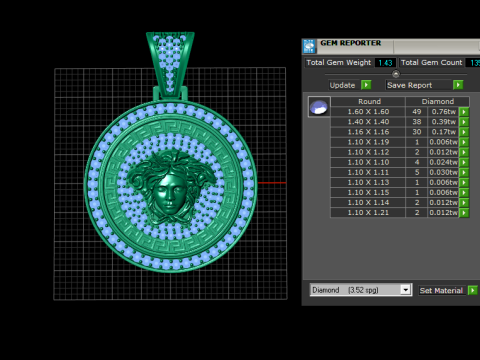Image resolution: width=480 pixels, height=360 pixels.
Task: Click the Gem Reporter logo icon
Action: click(309, 46)
